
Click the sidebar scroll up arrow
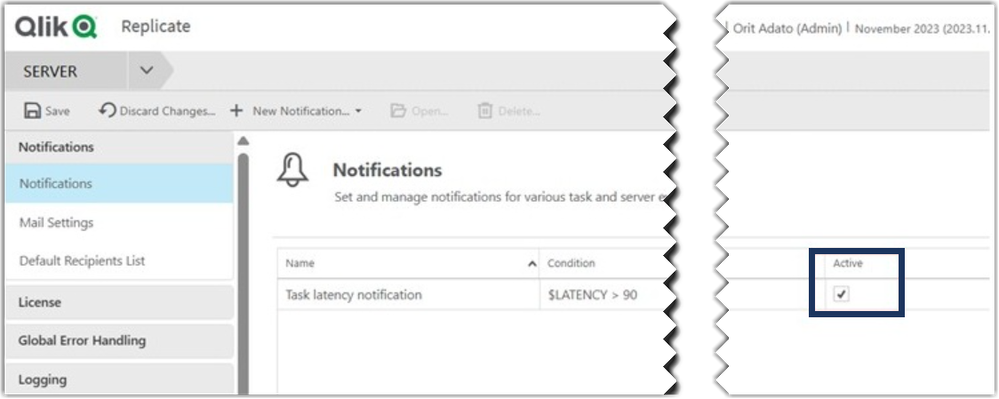tap(243, 141)
